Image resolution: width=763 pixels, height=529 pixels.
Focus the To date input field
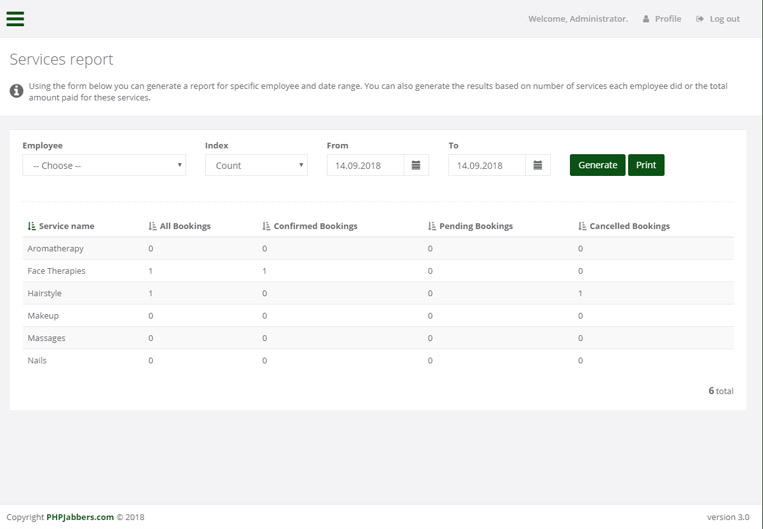pyautogui.click(x=487, y=165)
